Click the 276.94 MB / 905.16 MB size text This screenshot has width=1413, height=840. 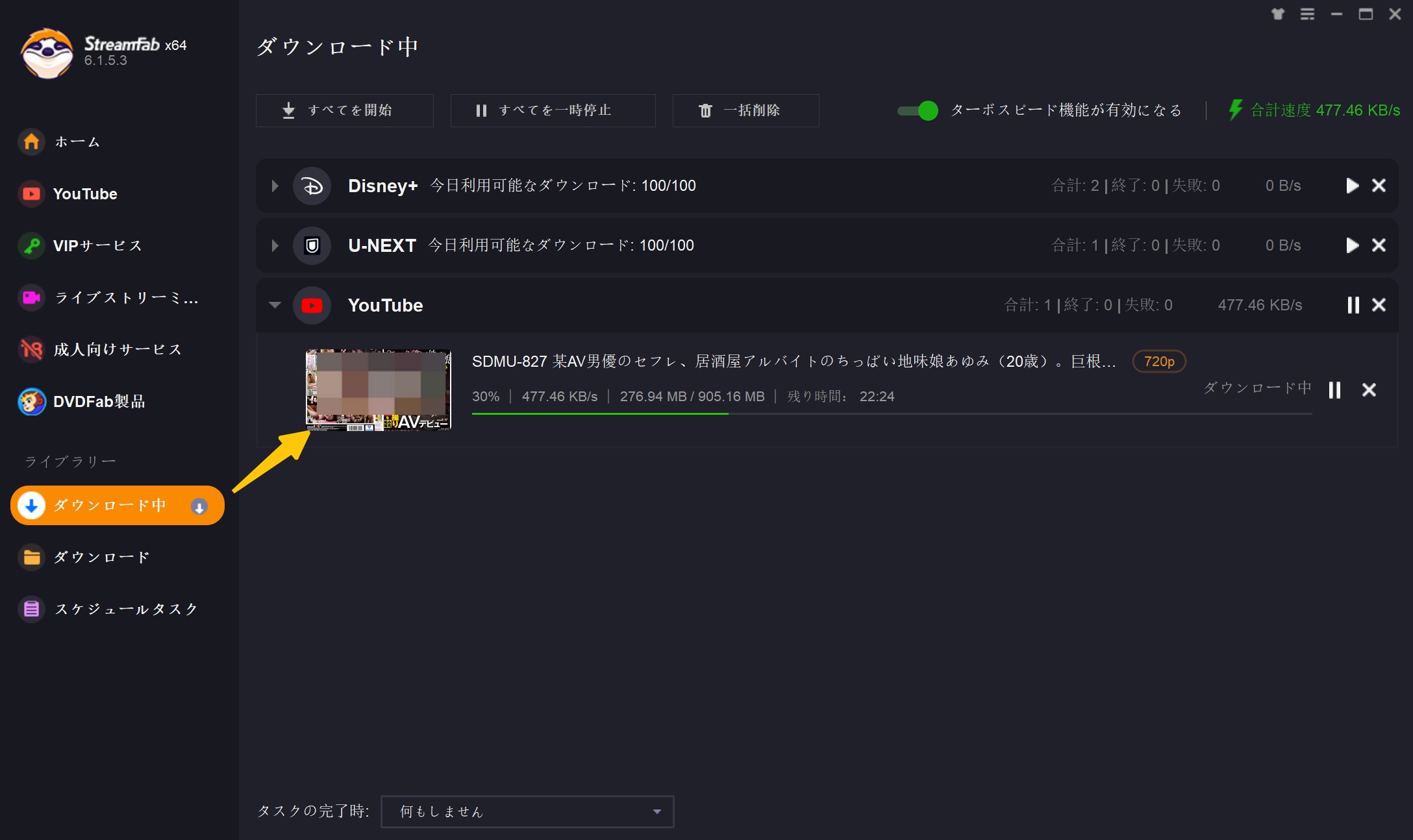coord(692,397)
